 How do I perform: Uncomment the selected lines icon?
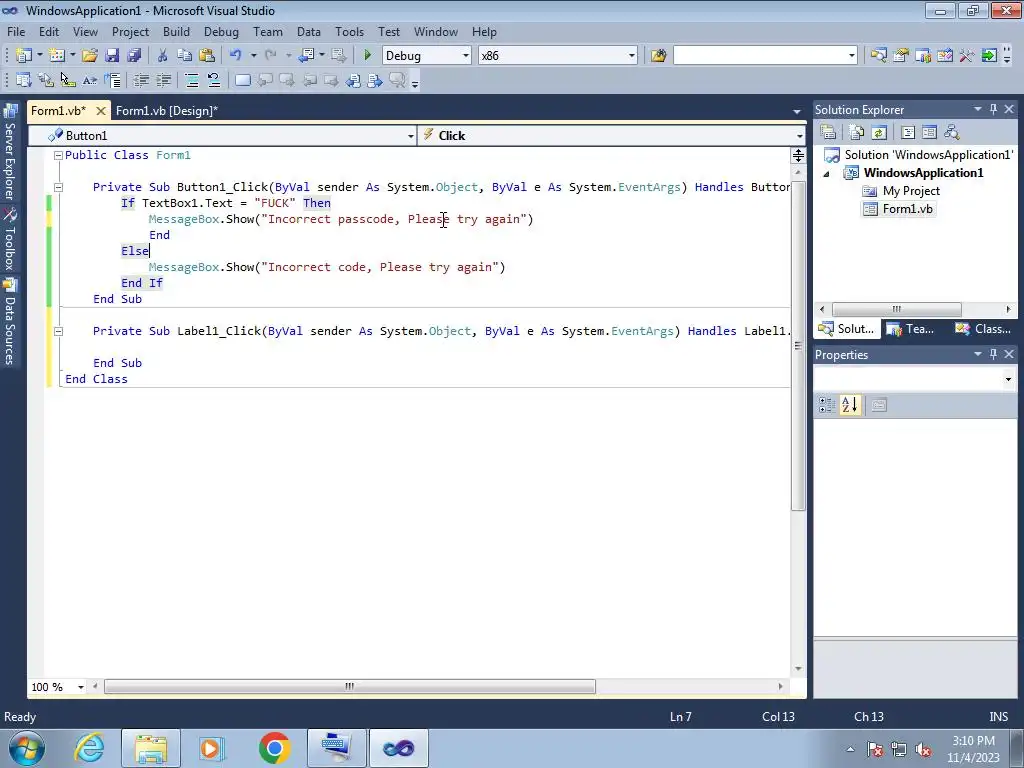coord(214,80)
